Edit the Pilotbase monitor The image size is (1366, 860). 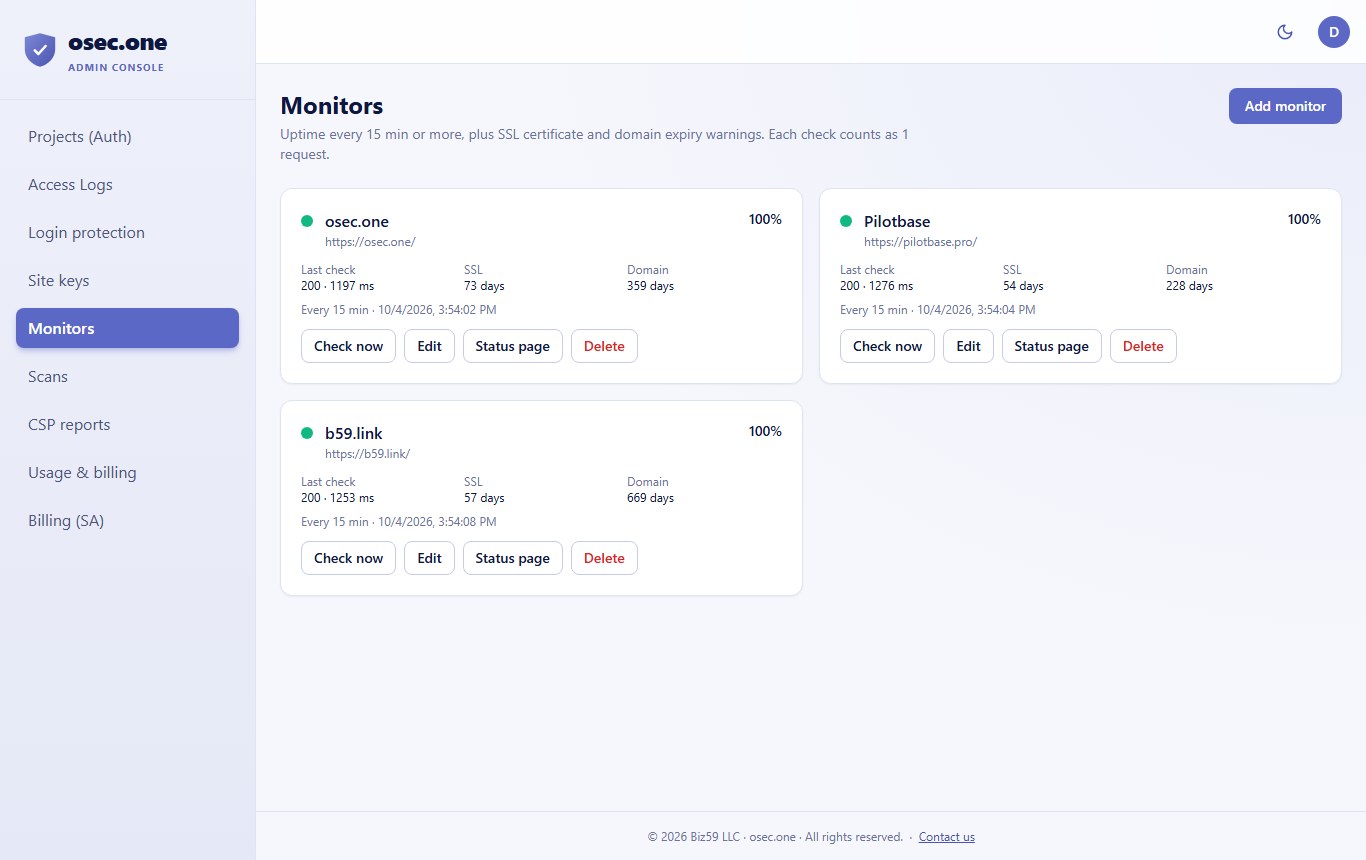pyautogui.click(x=968, y=346)
